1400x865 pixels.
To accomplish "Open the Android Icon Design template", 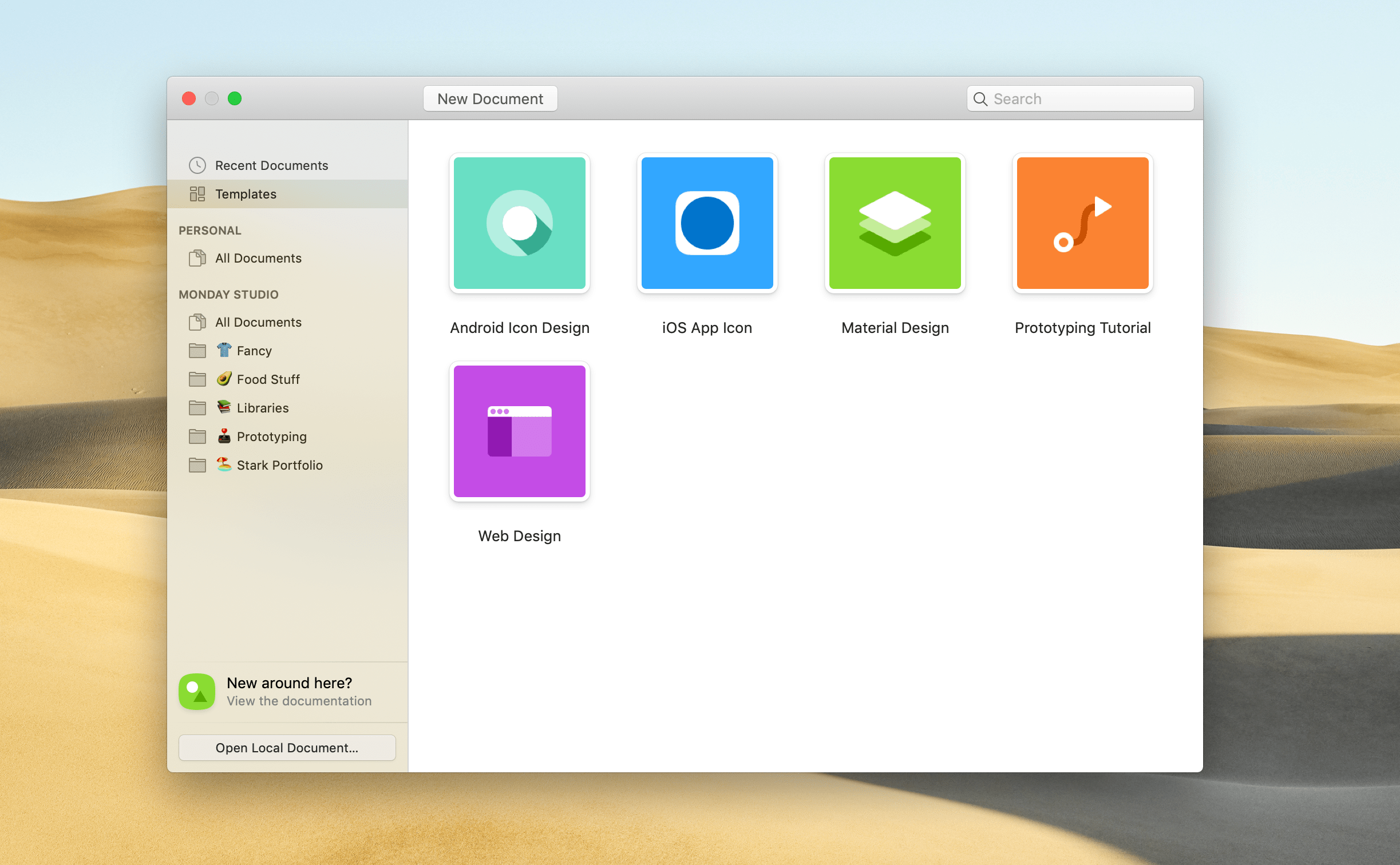I will coord(519,223).
